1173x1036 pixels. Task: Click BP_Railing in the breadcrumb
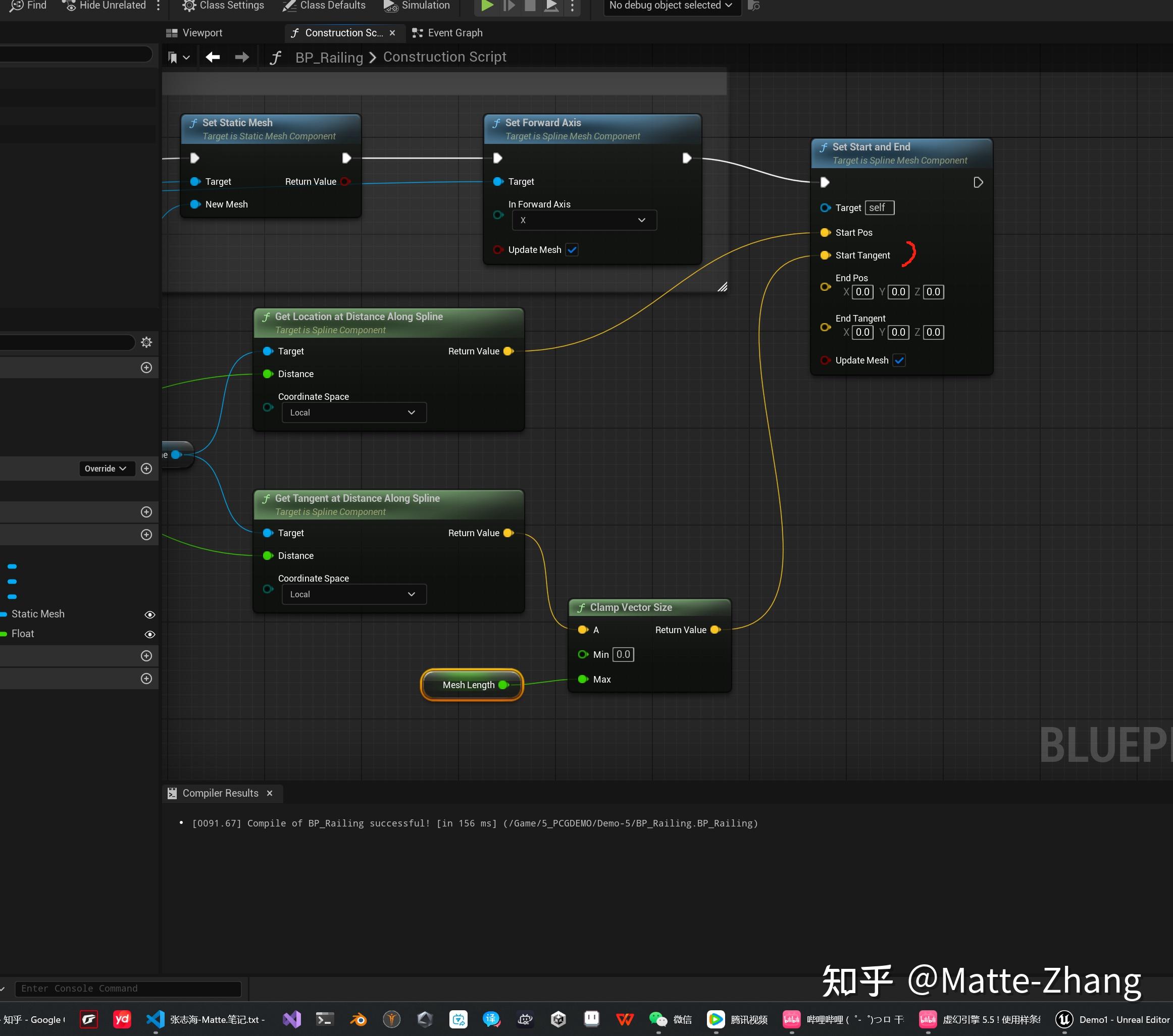pyautogui.click(x=329, y=57)
